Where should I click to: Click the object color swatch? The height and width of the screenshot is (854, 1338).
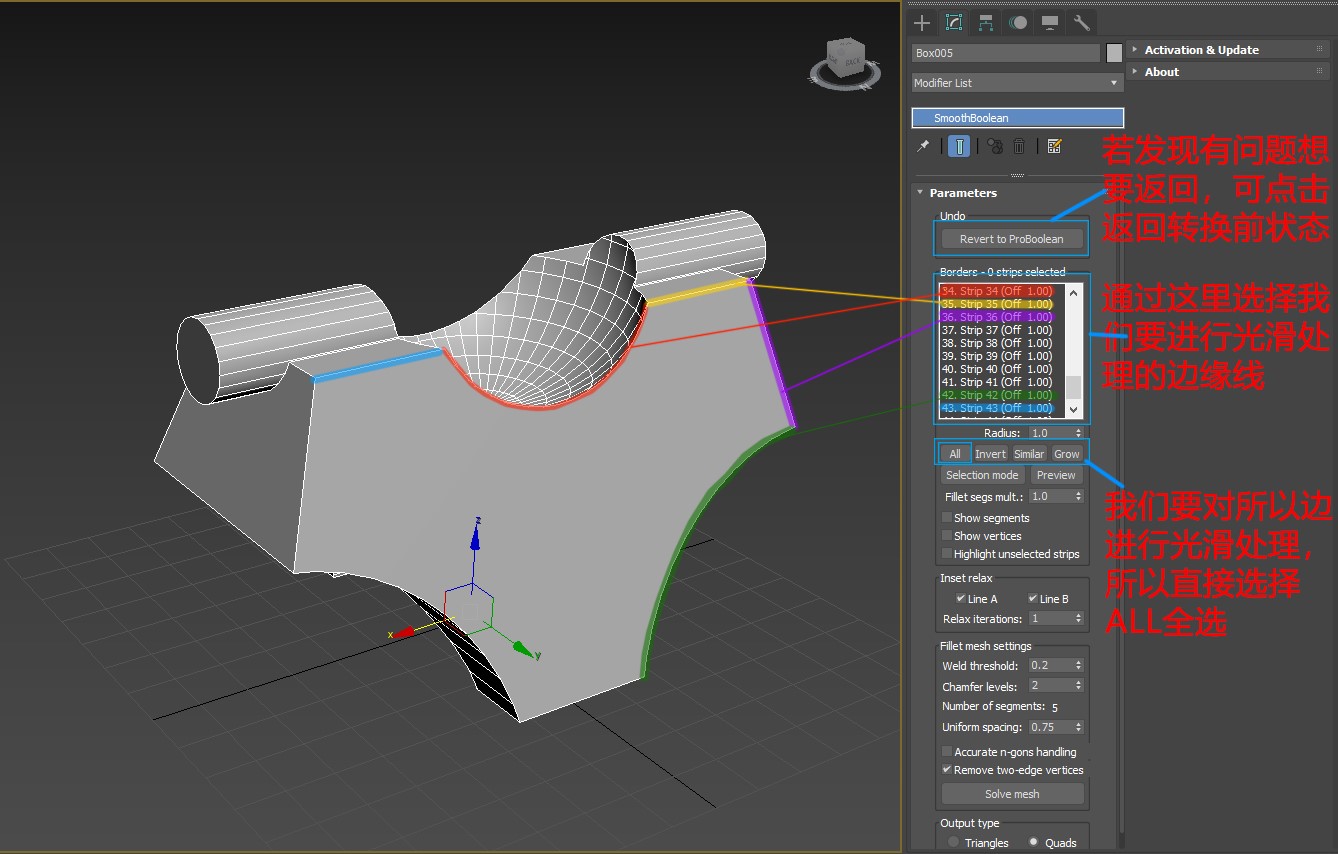click(x=1114, y=53)
